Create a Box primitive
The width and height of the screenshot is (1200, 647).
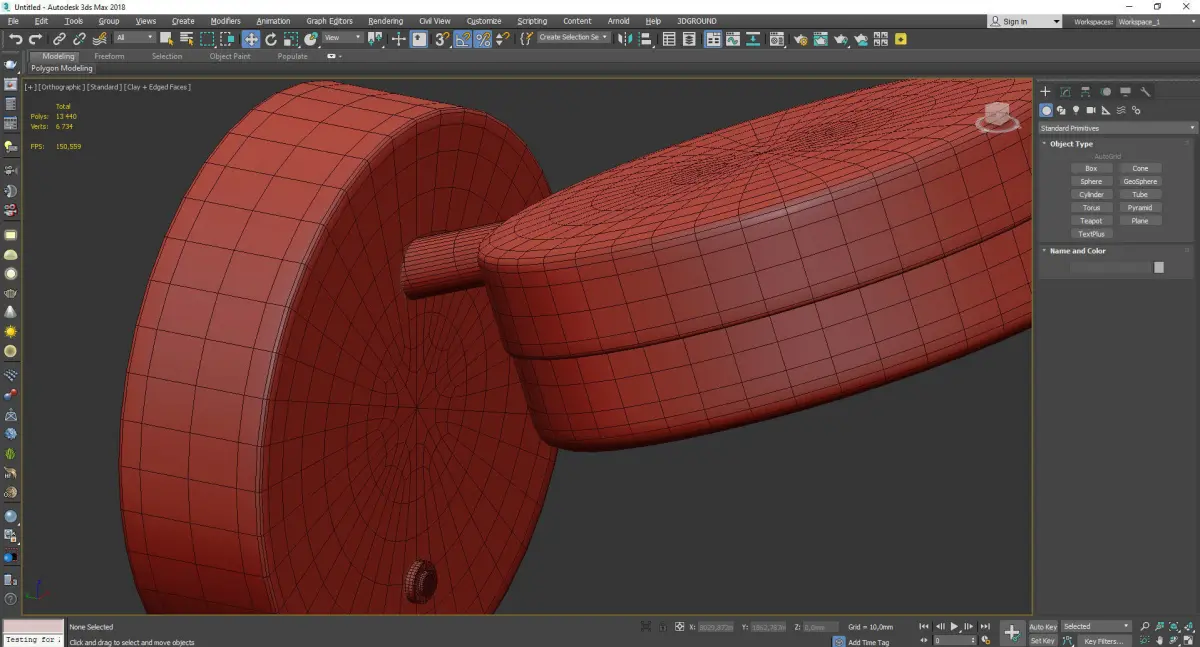pyautogui.click(x=1091, y=168)
